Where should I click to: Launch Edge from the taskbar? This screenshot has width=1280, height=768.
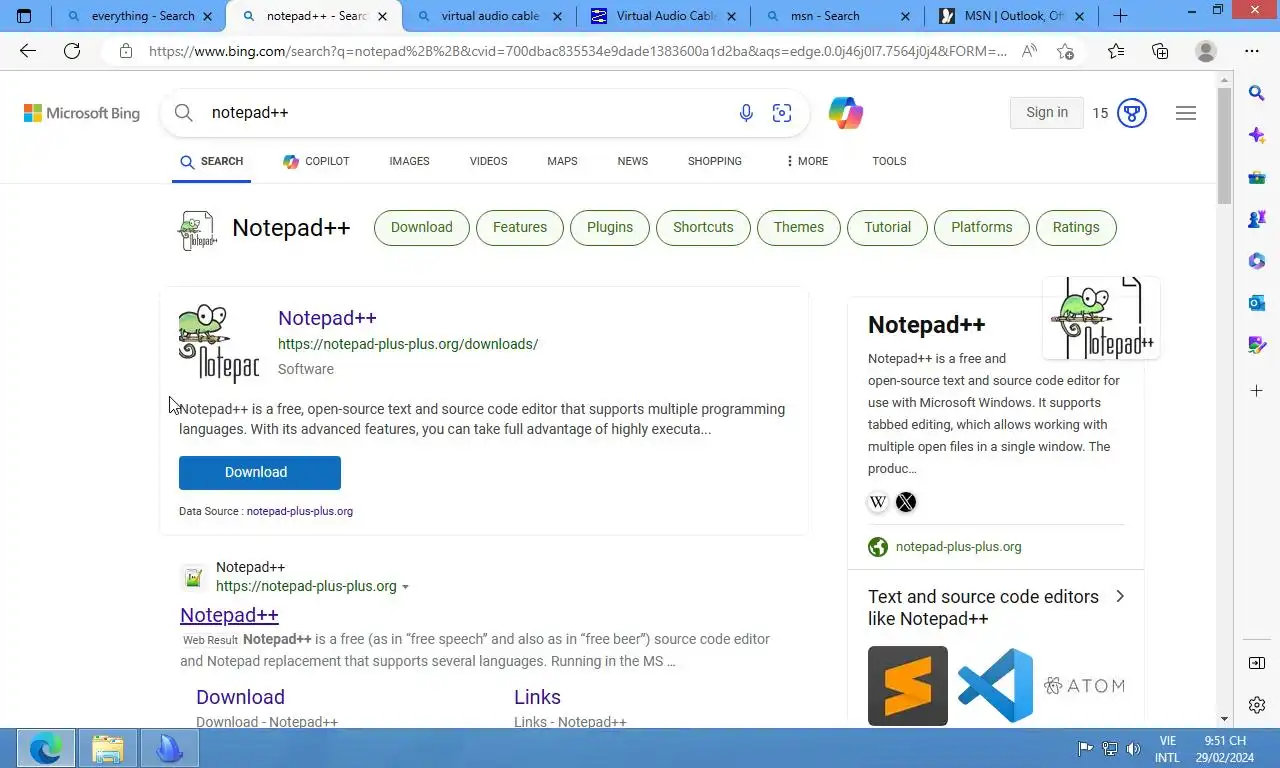click(46, 748)
